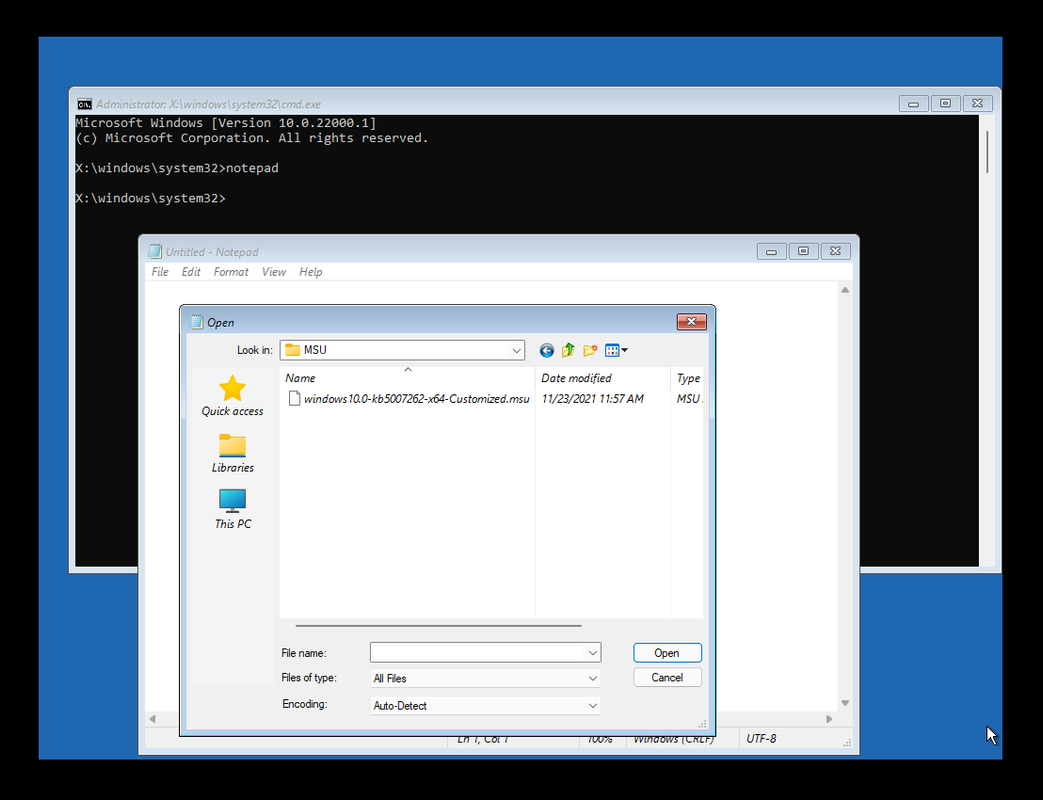The image size is (1043, 800).
Task: Click the MSU folder icon in Look in
Action: point(293,350)
